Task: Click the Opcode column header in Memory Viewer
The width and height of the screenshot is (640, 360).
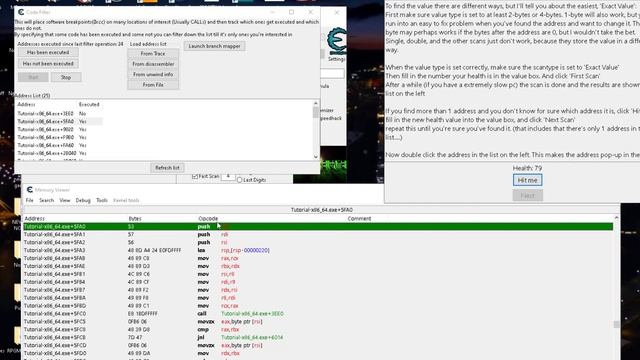Action: pyautogui.click(x=208, y=219)
